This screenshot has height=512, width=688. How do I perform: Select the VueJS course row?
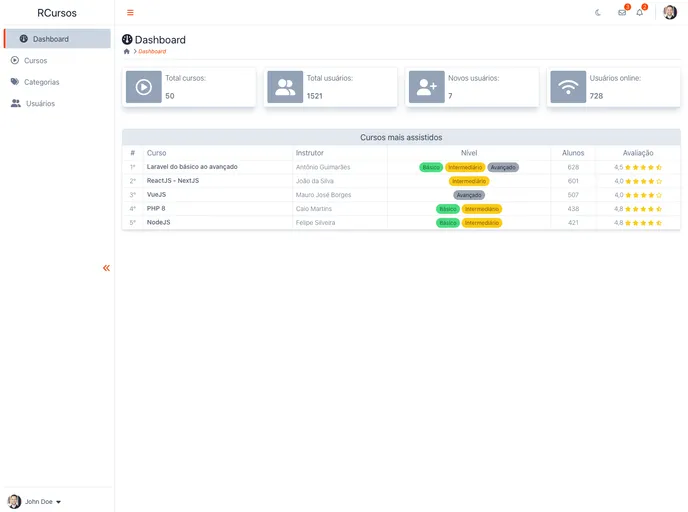pyautogui.click(x=401, y=194)
